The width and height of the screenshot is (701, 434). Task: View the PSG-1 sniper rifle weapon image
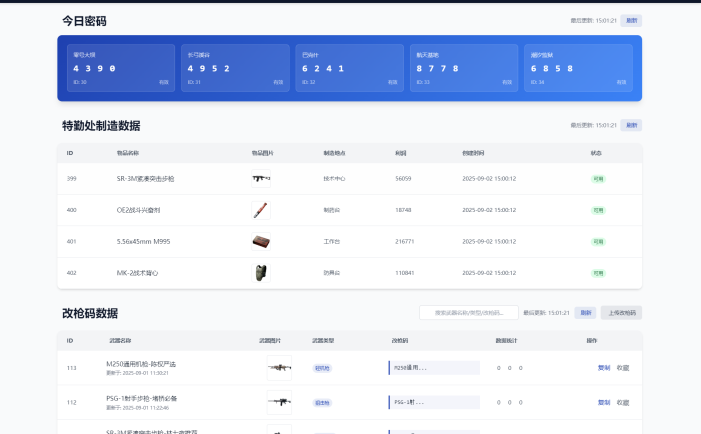point(279,403)
